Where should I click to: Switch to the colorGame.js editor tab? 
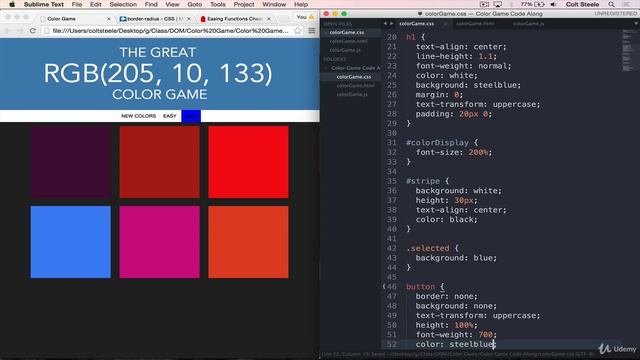(x=529, y=24)
